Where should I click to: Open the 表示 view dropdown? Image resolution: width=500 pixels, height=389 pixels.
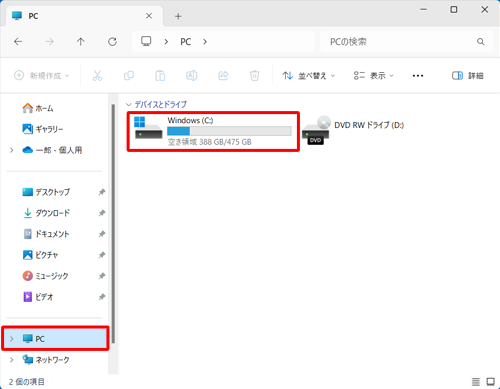tap(373, 76)
